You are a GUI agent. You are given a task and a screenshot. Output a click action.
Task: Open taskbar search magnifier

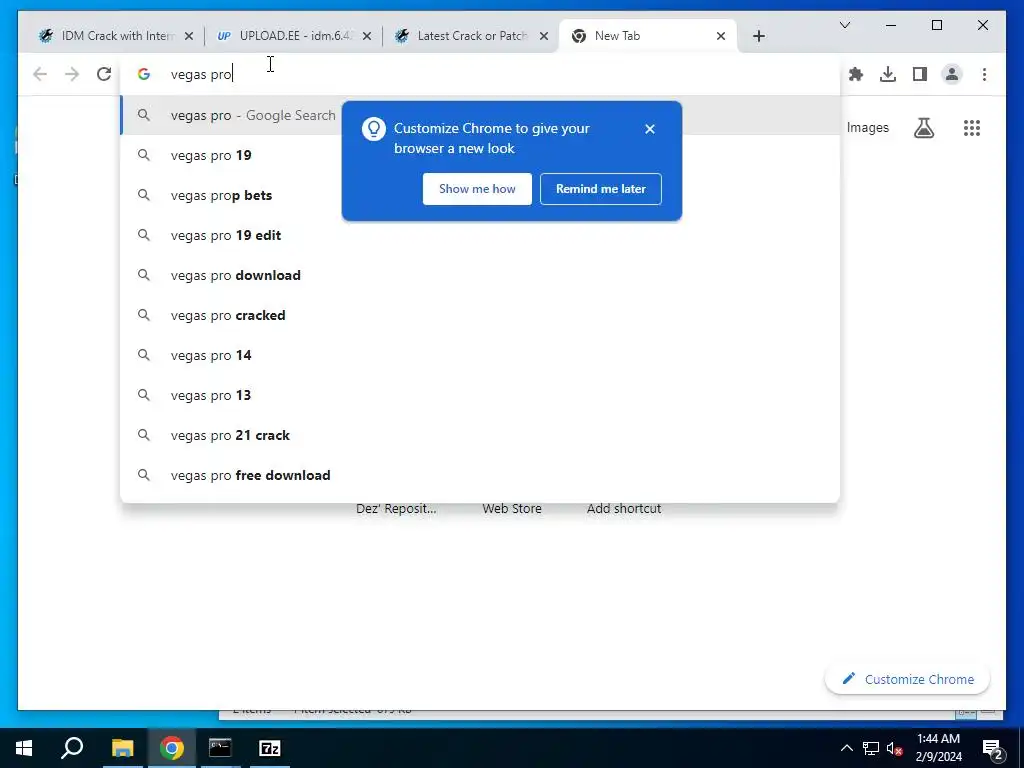pyautogui.click(x=72, y=748)
